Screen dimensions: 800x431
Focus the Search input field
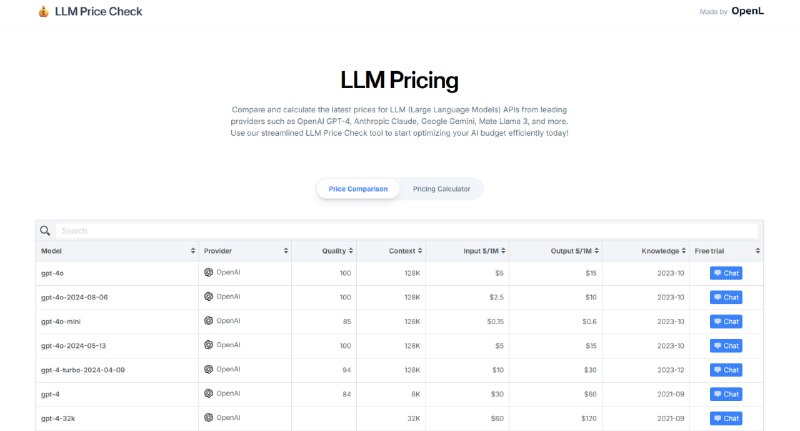(407, 231)
